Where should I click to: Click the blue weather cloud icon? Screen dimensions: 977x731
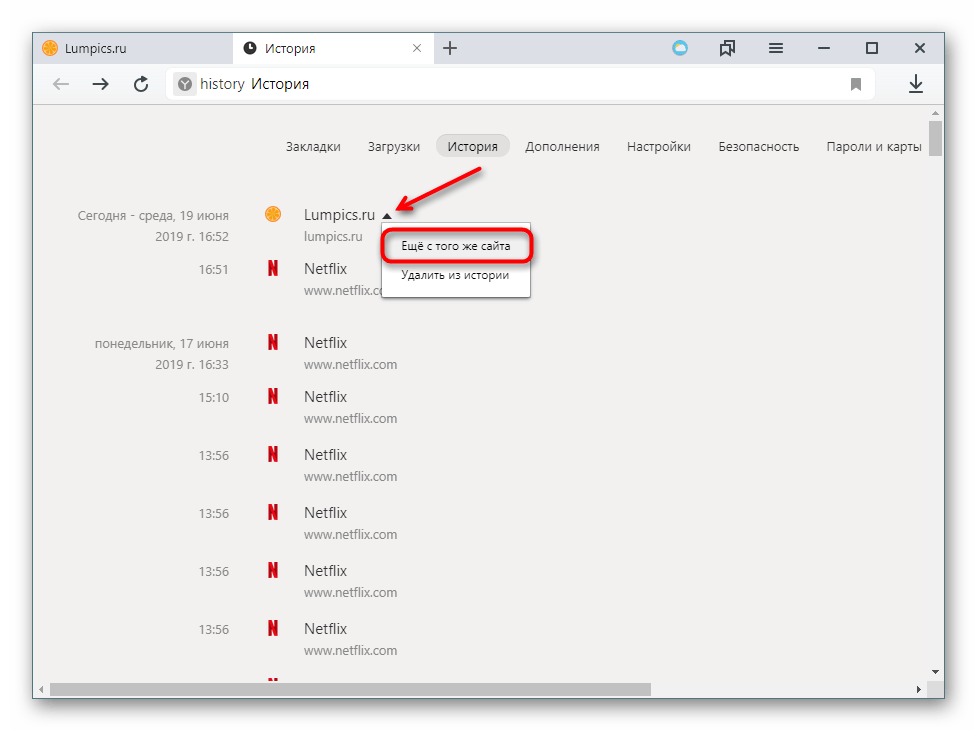pos(680,48)
